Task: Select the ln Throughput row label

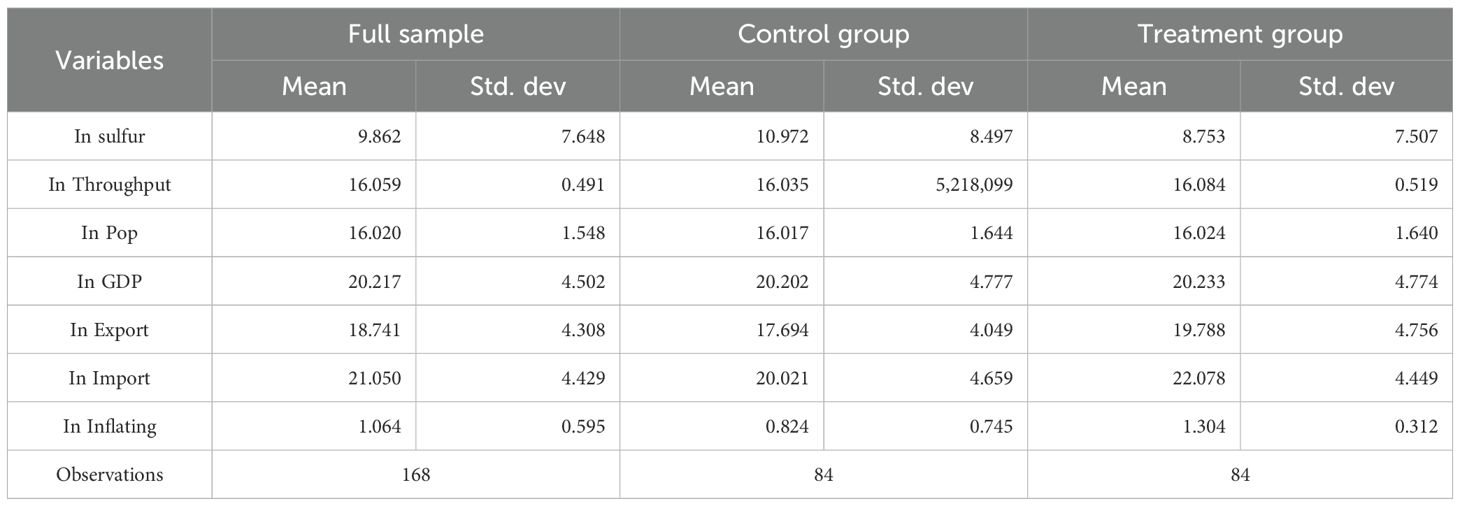Action: (x=109, y=185)
